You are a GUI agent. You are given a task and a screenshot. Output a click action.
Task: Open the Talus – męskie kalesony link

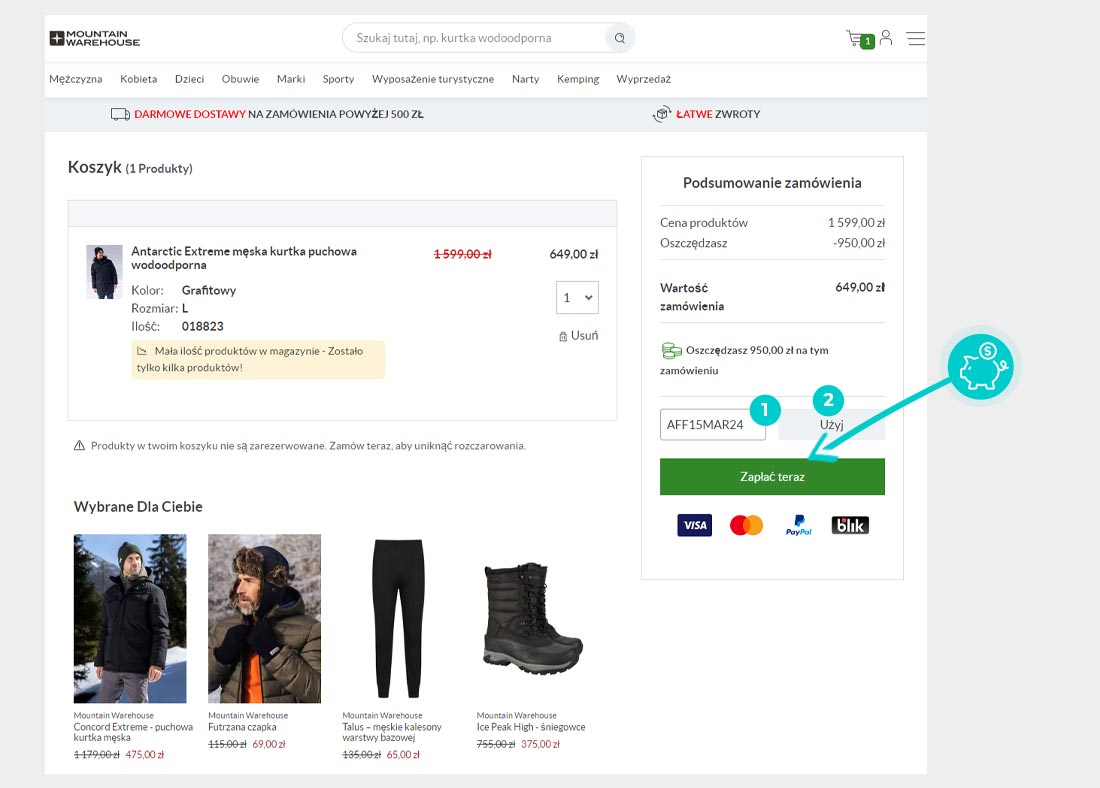pos(392,732)
